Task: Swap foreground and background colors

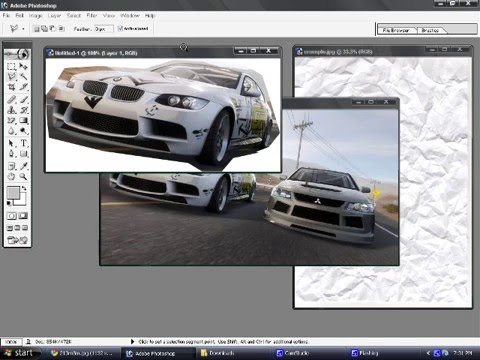Action: tap(24, 188)
